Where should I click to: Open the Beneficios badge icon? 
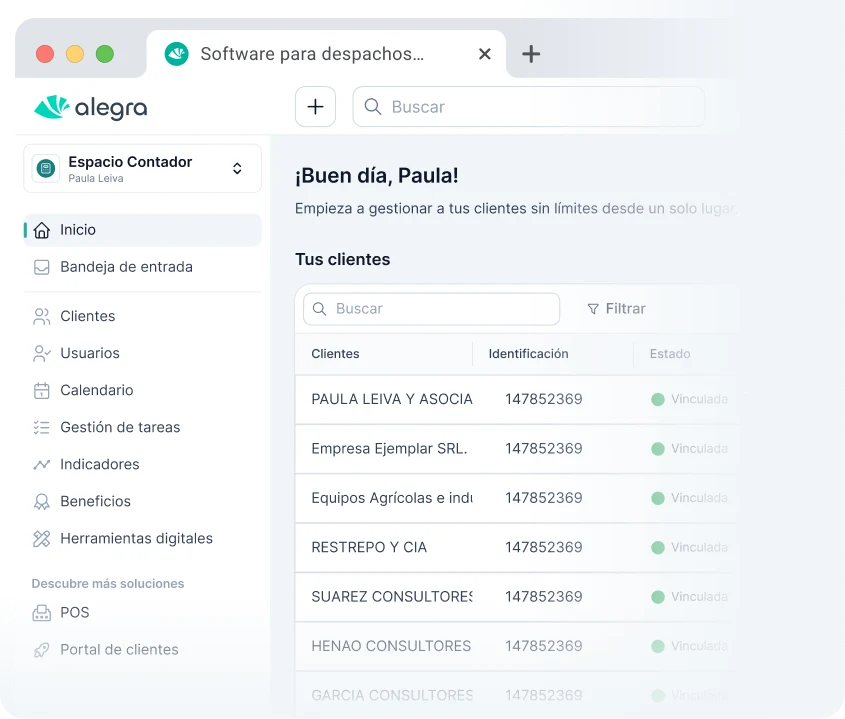(42, 501)
